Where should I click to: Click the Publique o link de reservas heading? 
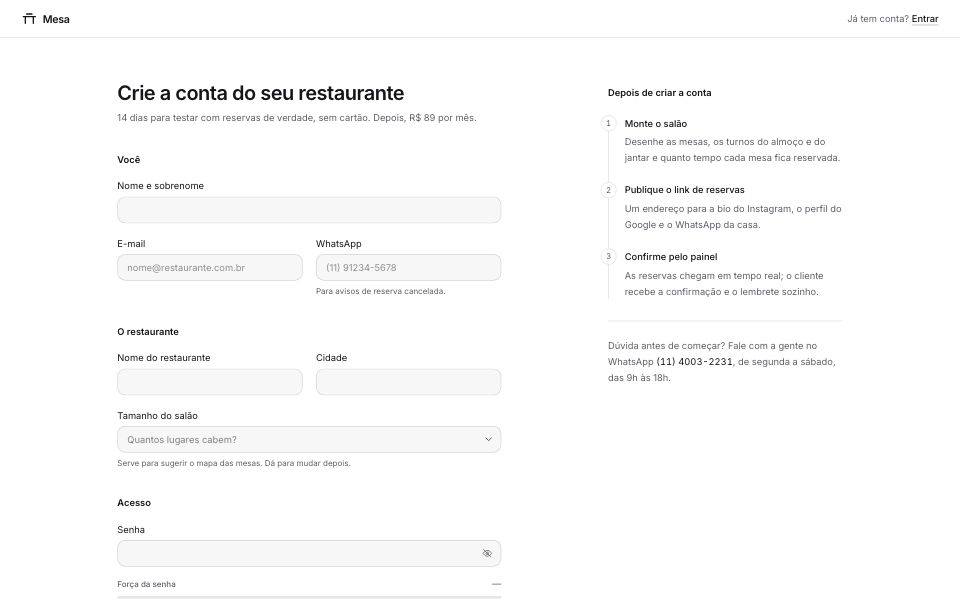684,190
